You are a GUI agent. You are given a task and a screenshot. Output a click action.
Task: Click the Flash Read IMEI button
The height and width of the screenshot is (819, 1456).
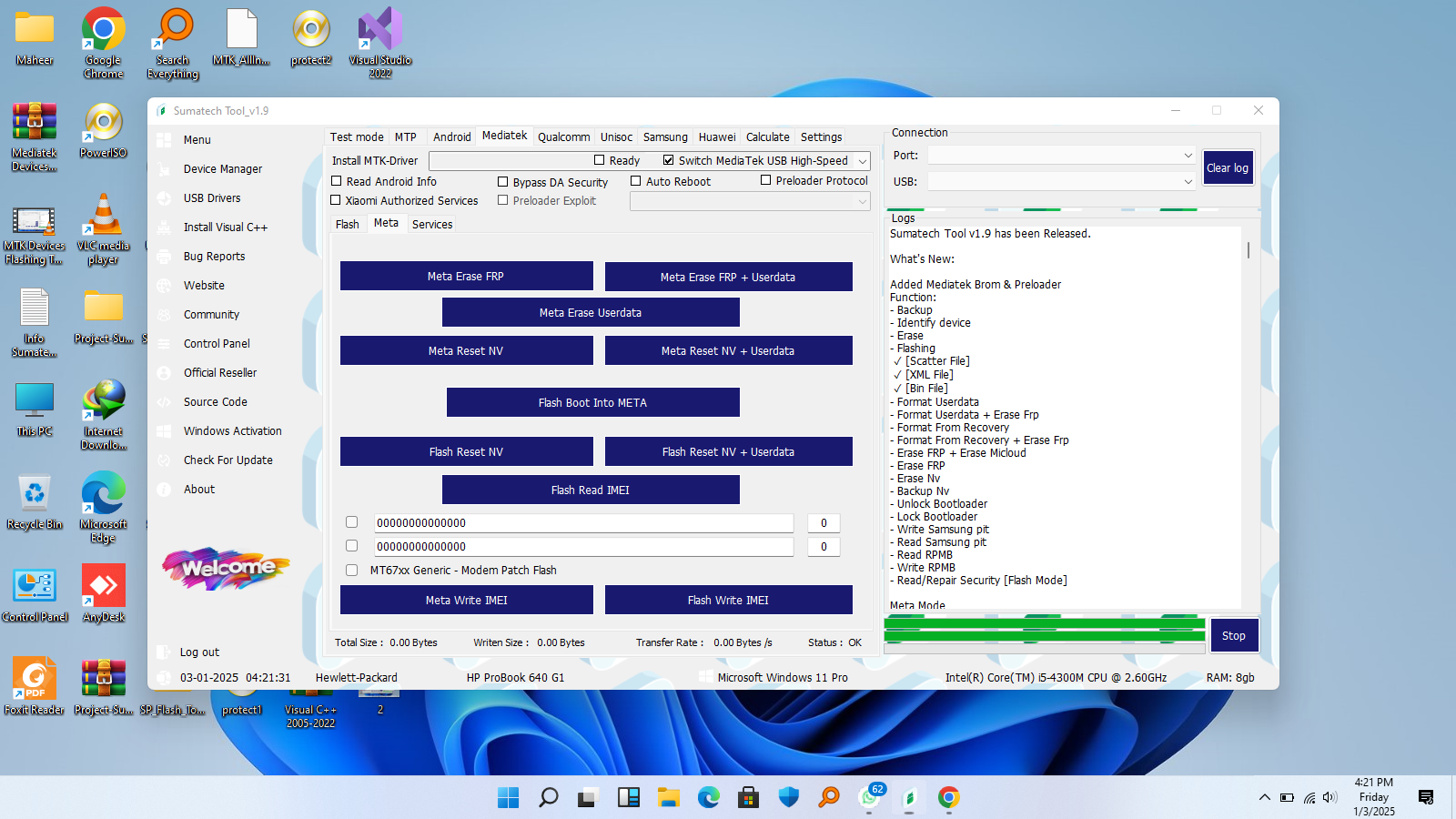click(x=591, y=490)
